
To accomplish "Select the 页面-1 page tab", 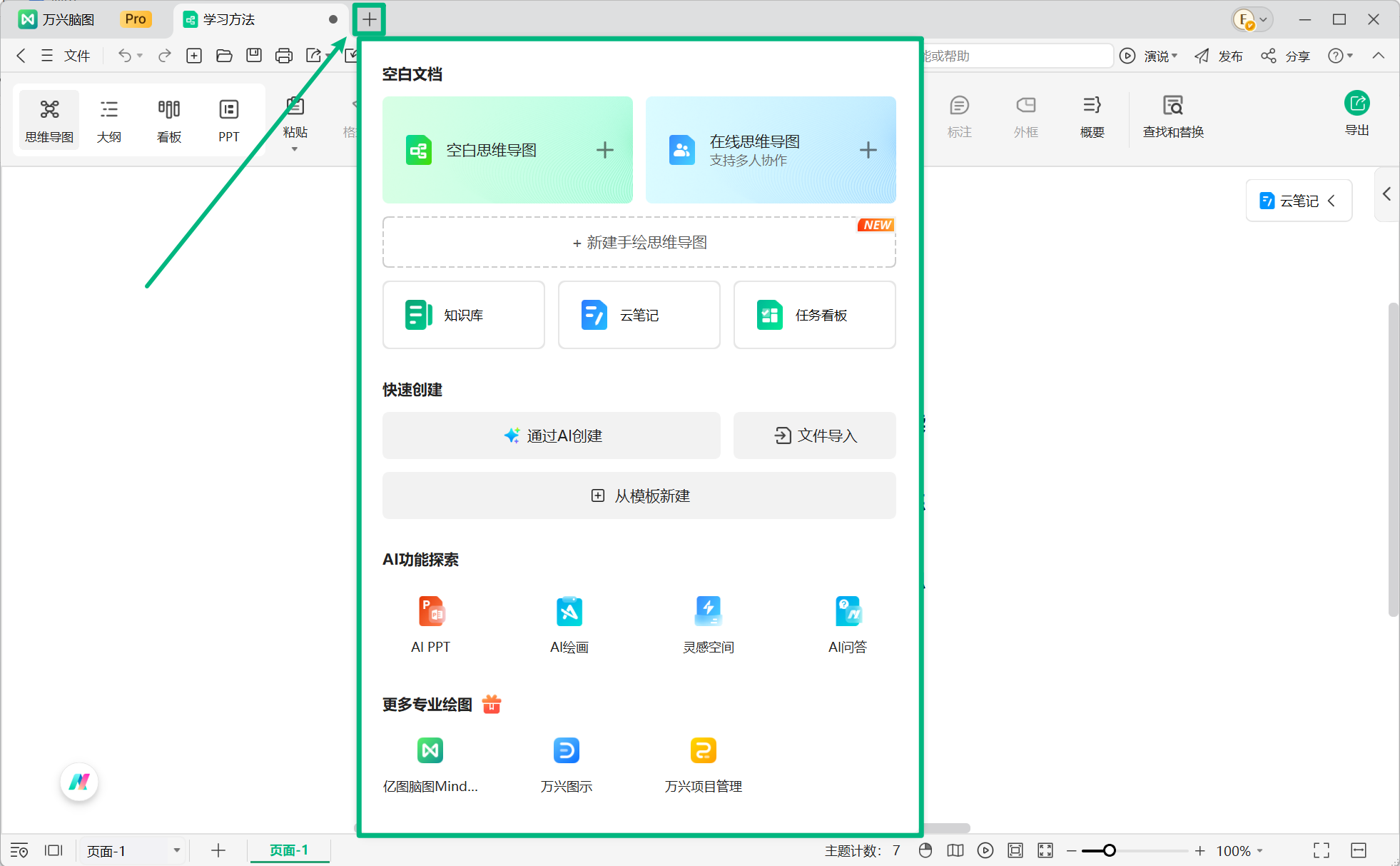I will click(x=289, y=850).
